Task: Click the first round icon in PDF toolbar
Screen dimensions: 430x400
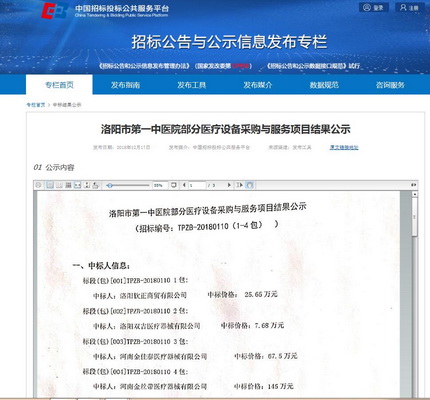Action: click(x=39, y=185)
